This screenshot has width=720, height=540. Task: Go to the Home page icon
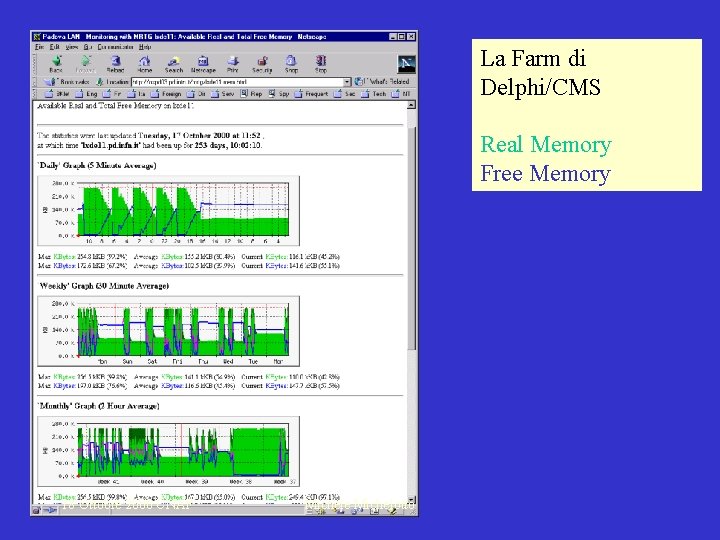pyautogui.click(x=145, y=64)
